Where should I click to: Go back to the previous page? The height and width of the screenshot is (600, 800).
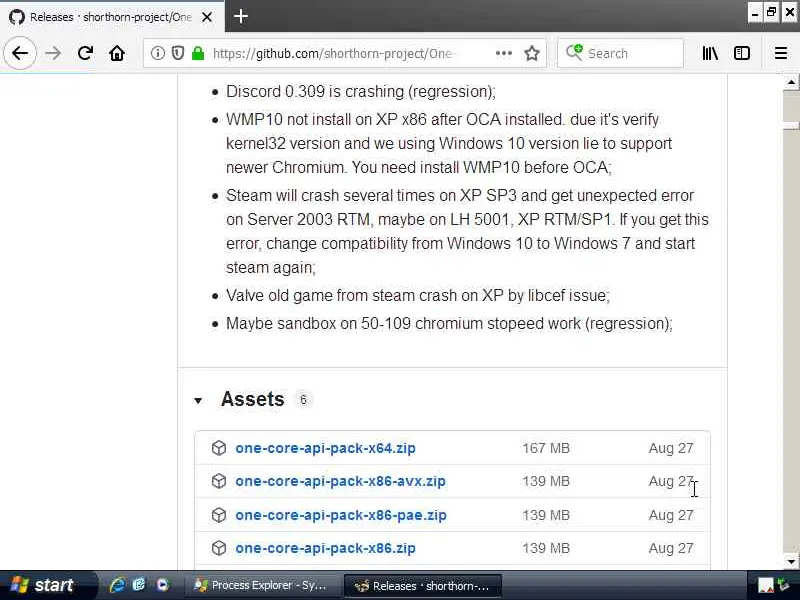click(x=20, y=54)
